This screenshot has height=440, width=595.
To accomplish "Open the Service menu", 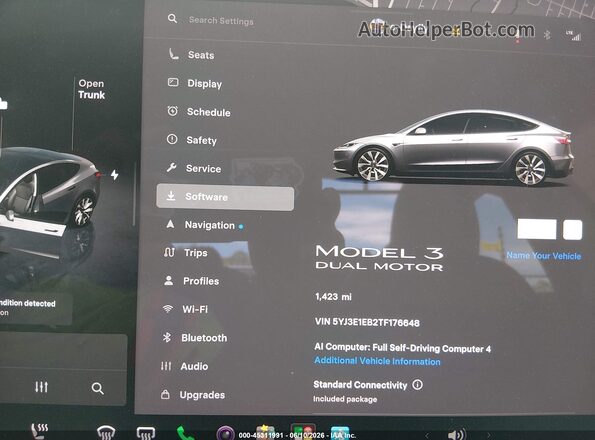I will click(x=194, y=168).
